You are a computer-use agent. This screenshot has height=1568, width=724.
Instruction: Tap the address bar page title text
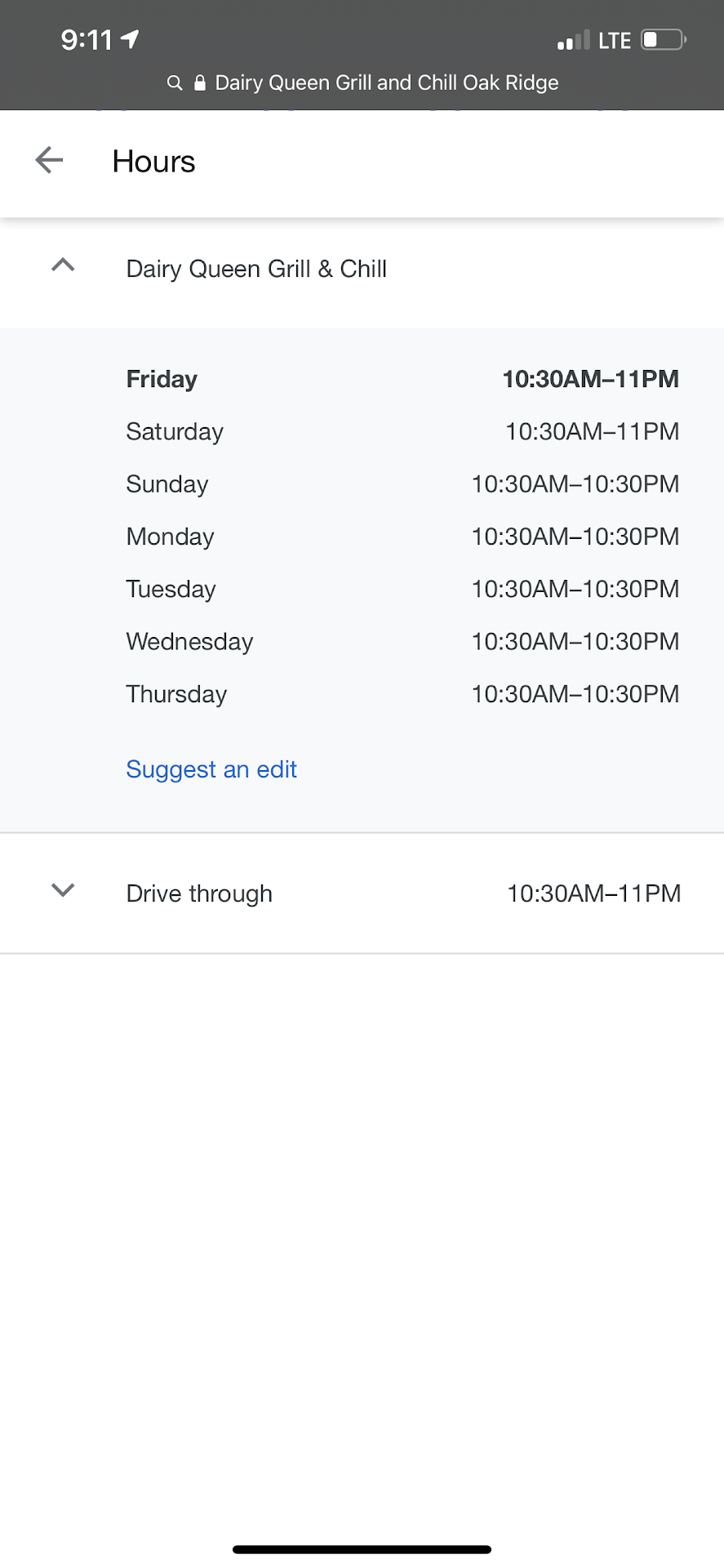[386, 83]
